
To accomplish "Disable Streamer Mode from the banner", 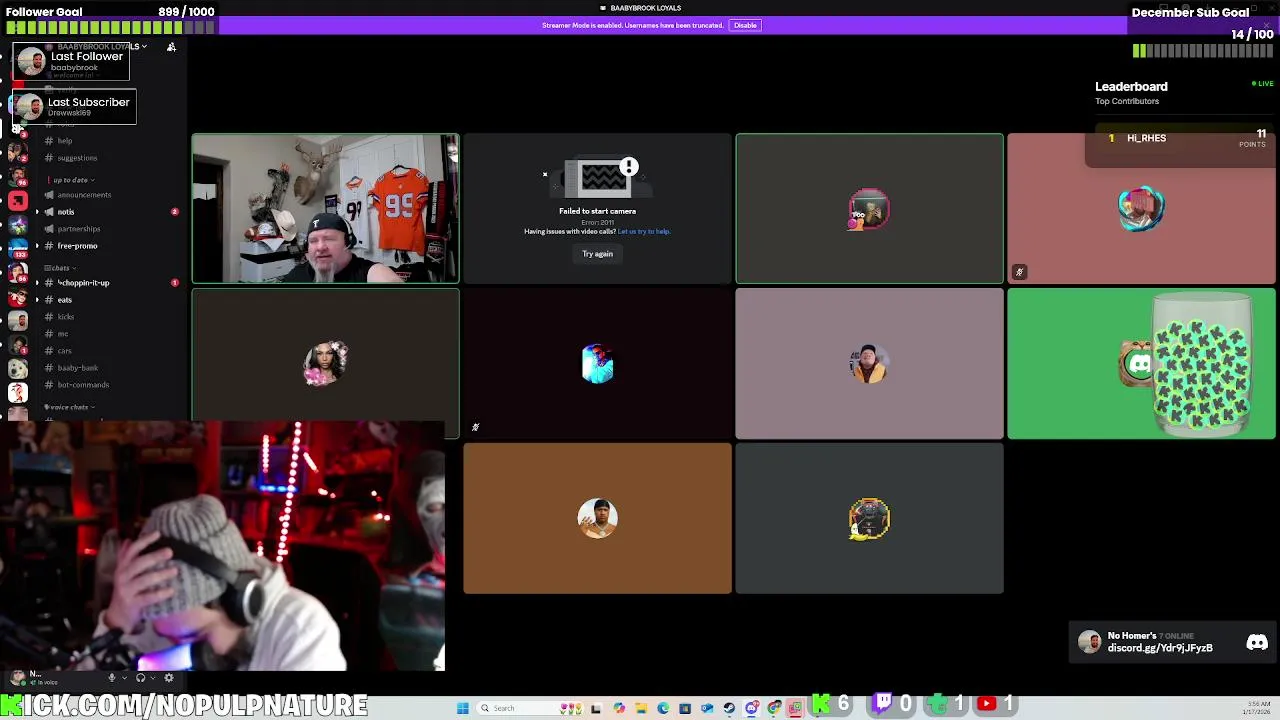I will [x=745, y=25].
